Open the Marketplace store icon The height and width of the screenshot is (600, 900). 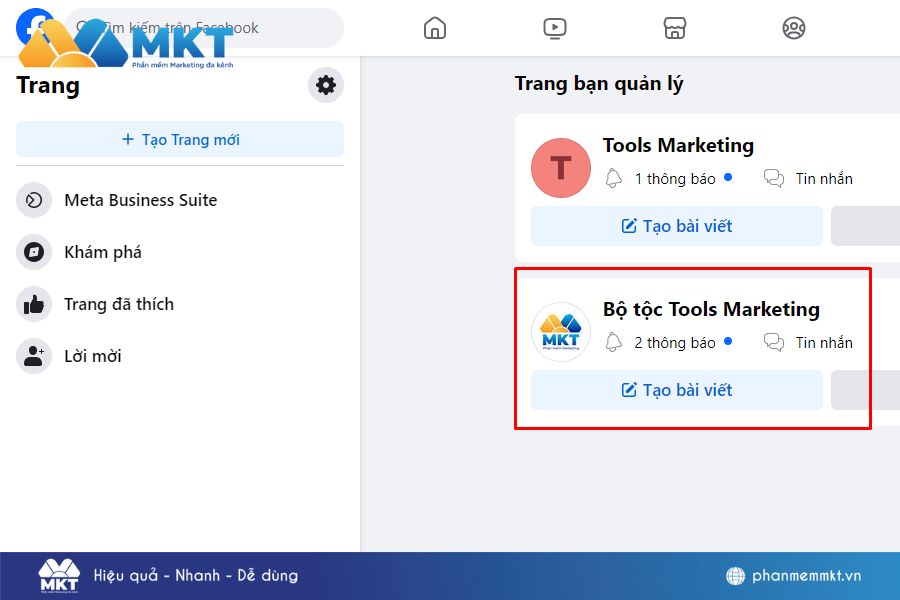coord(674,28)
